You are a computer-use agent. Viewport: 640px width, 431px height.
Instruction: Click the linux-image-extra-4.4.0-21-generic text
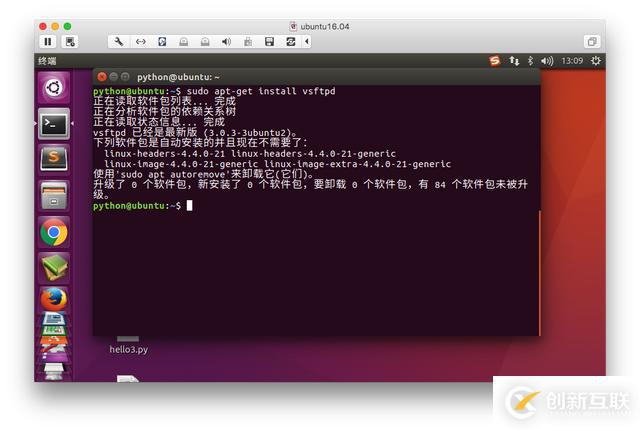357,164
